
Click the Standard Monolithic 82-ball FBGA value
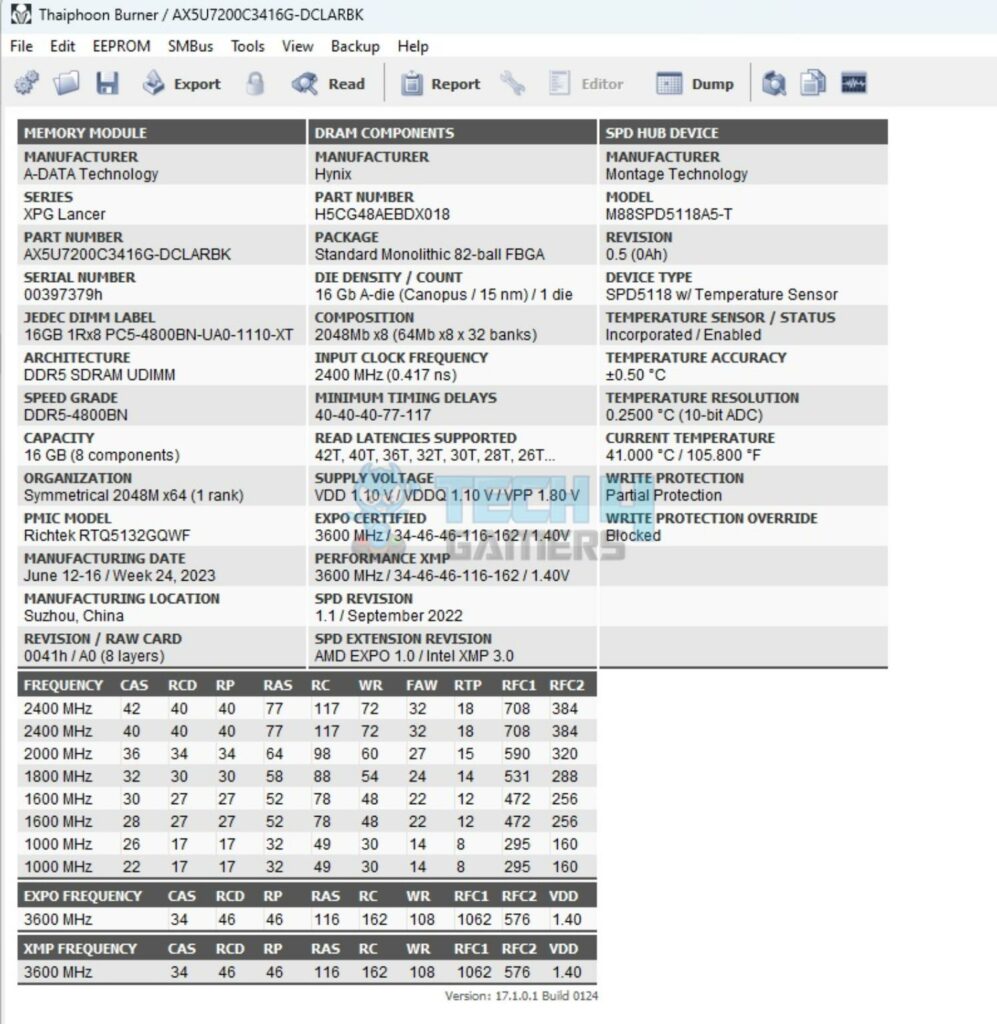430,255
